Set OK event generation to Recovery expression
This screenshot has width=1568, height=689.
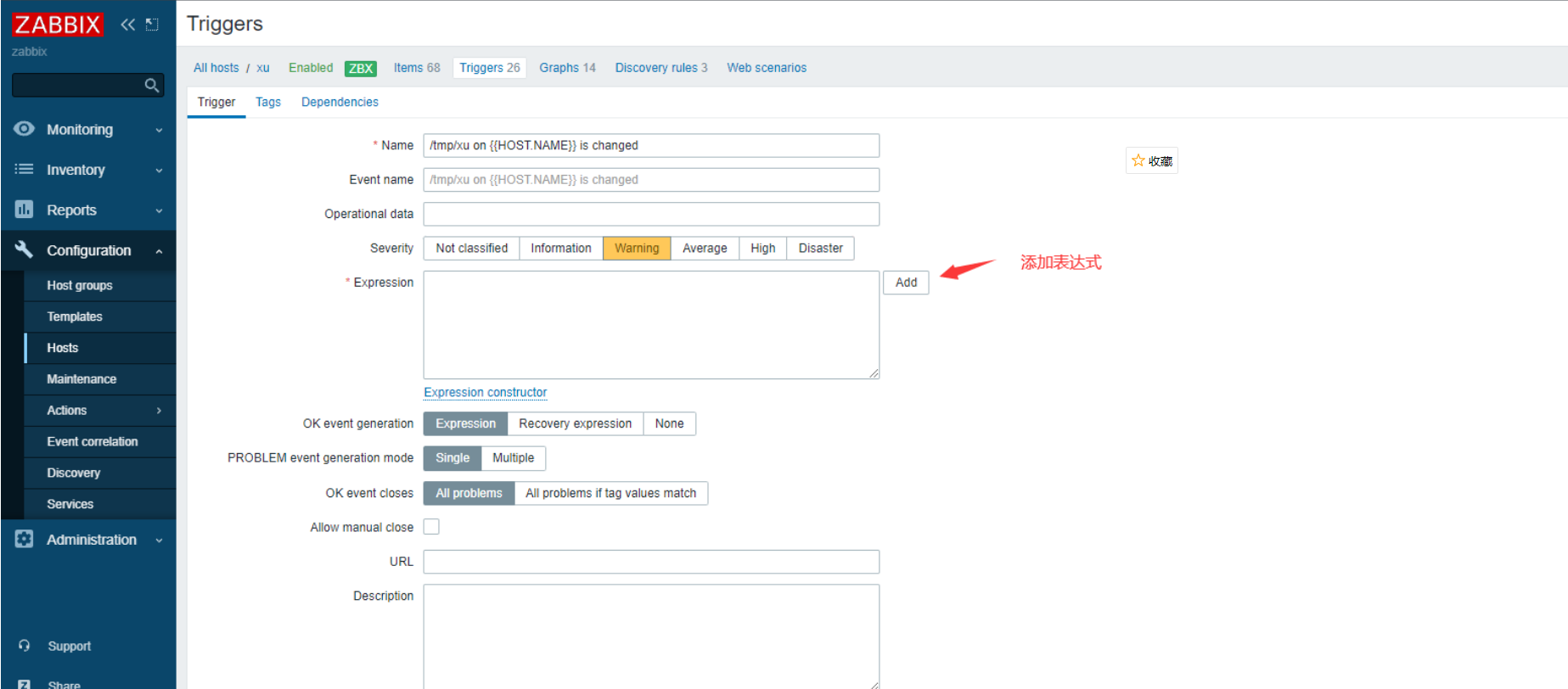576,423
